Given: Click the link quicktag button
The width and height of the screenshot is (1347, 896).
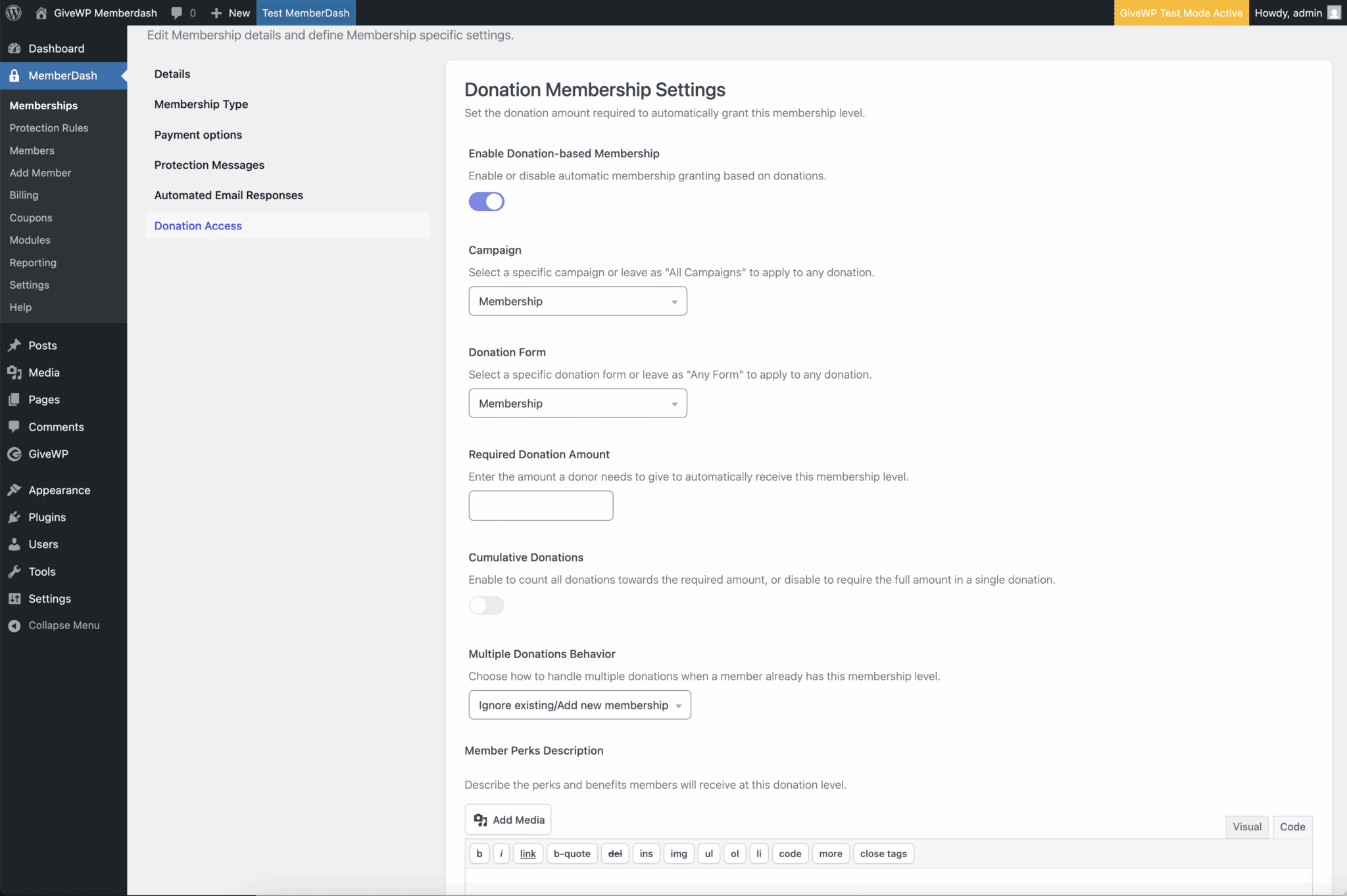Looking at the screenshot, I should 527,853.
